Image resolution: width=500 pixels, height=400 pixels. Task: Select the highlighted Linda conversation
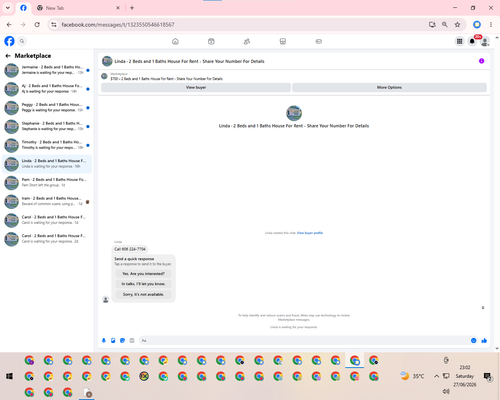[x=47, y=164]
